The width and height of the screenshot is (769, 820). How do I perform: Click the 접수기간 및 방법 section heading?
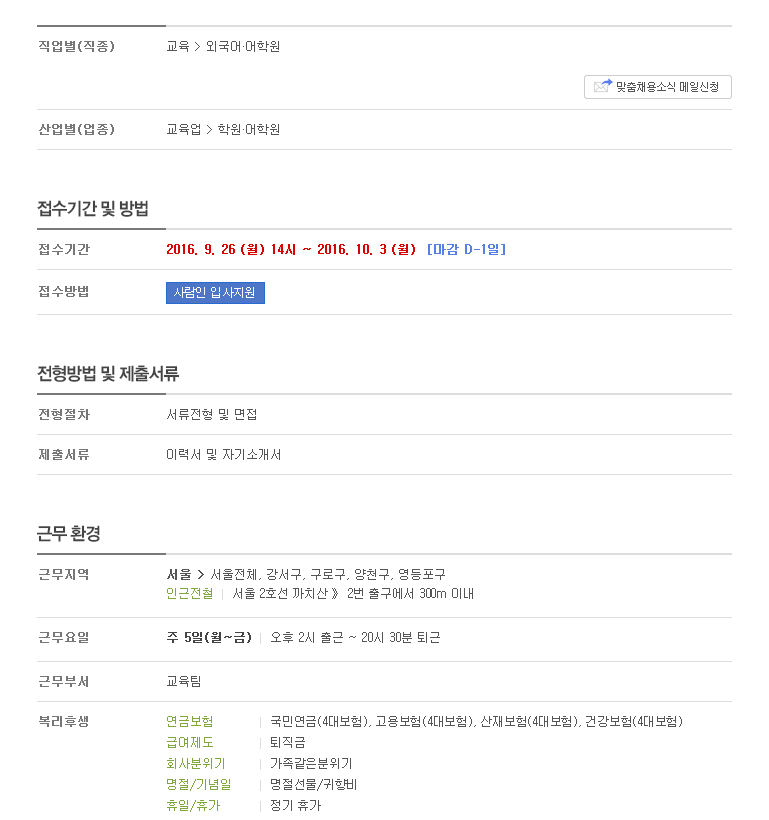(x=93, y=209)
